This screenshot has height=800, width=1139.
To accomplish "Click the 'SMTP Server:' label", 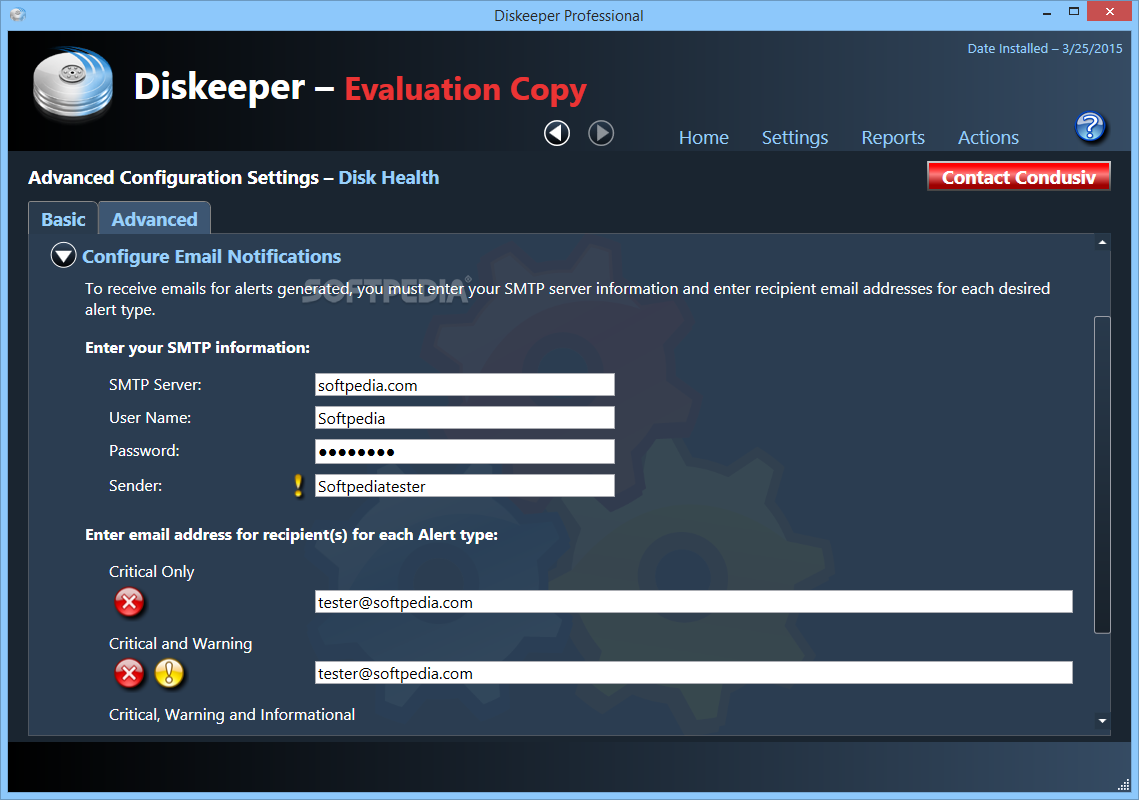I will point(155,385).
